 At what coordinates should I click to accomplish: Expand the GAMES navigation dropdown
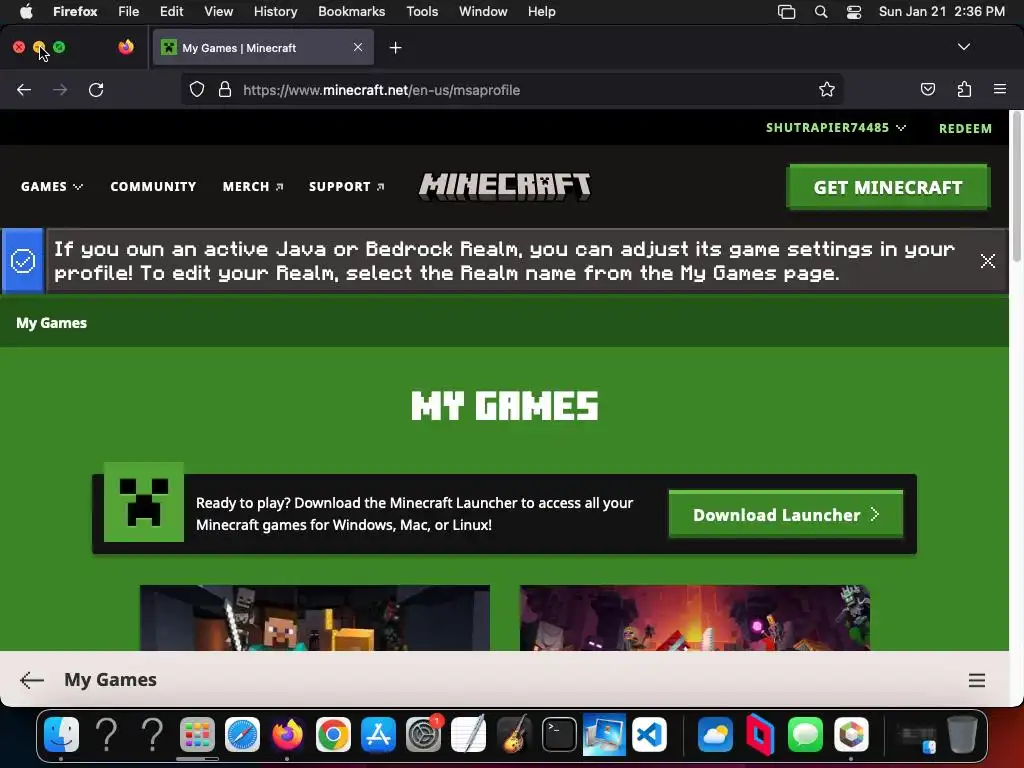52,187
